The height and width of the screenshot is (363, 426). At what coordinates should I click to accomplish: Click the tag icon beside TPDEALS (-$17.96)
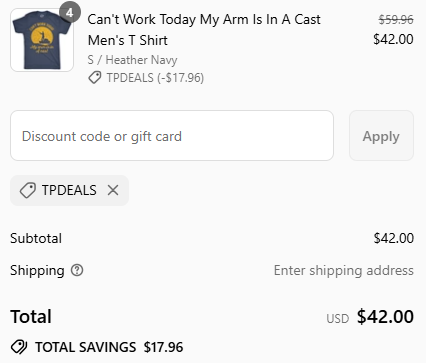95,78
